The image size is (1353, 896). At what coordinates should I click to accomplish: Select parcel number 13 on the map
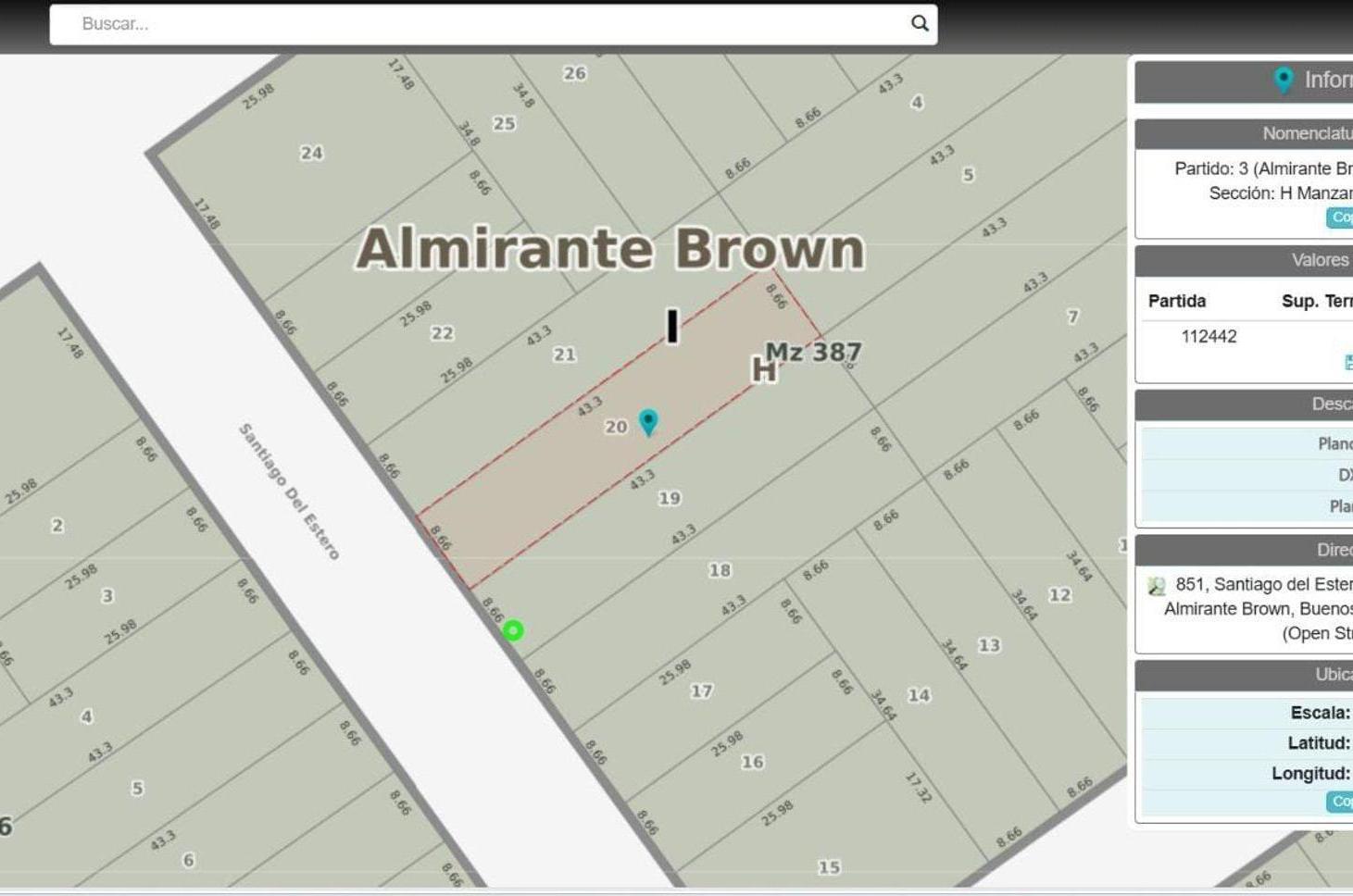point(989,645)
